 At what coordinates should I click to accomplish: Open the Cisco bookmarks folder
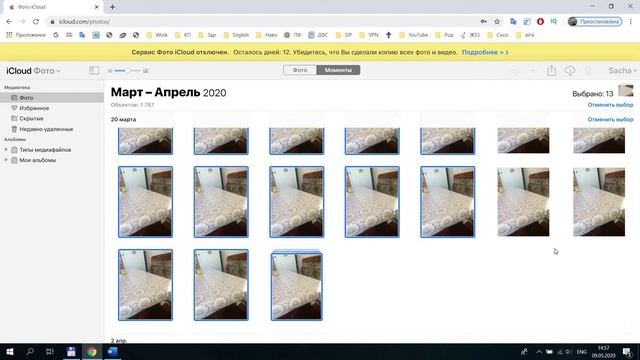pyautogui.click(x=498, y=35)
